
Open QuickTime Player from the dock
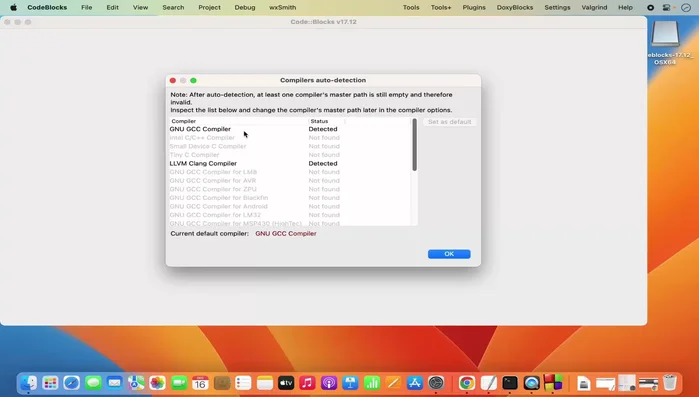[x=531, y=383]
